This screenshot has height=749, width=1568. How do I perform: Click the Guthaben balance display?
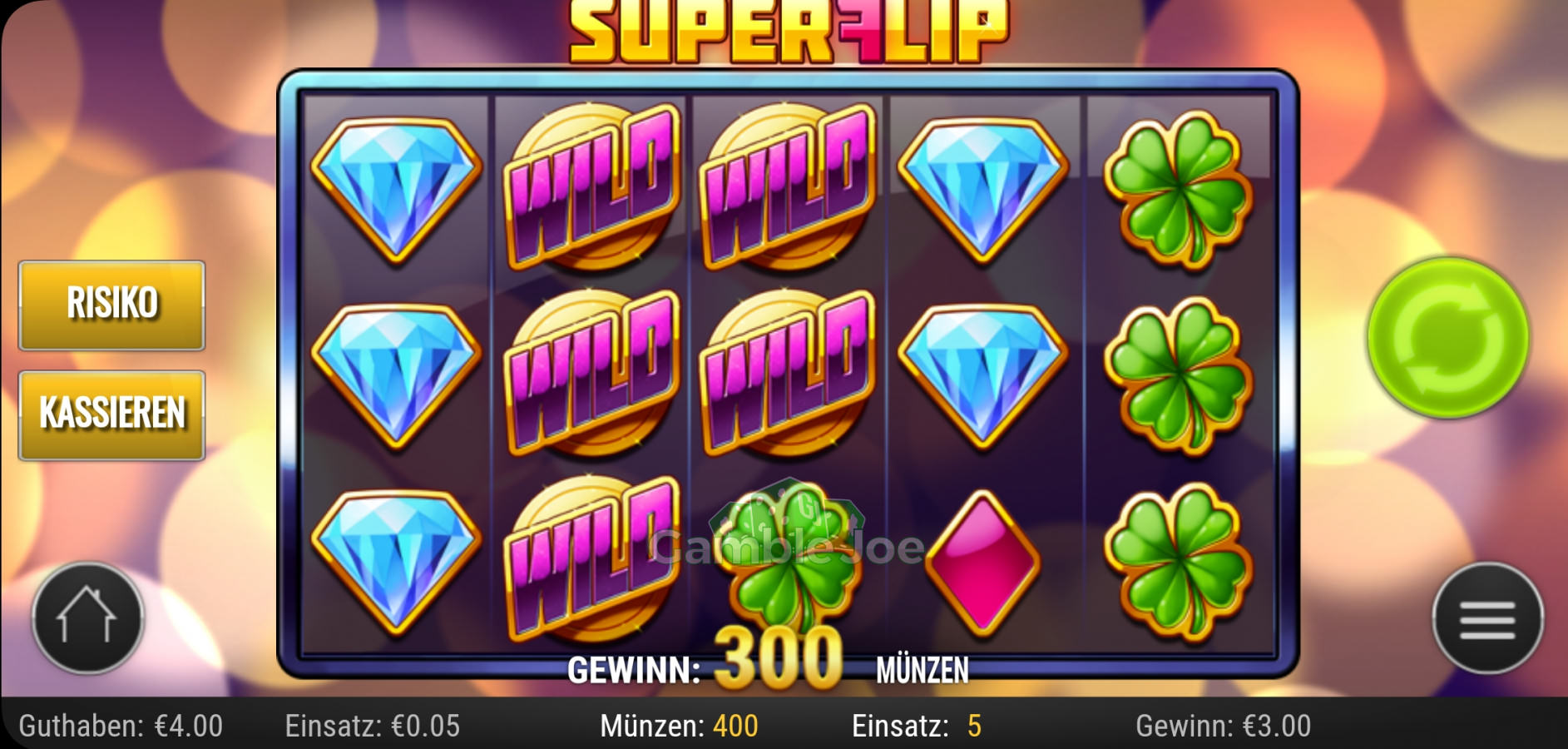[x=121, y=726]
